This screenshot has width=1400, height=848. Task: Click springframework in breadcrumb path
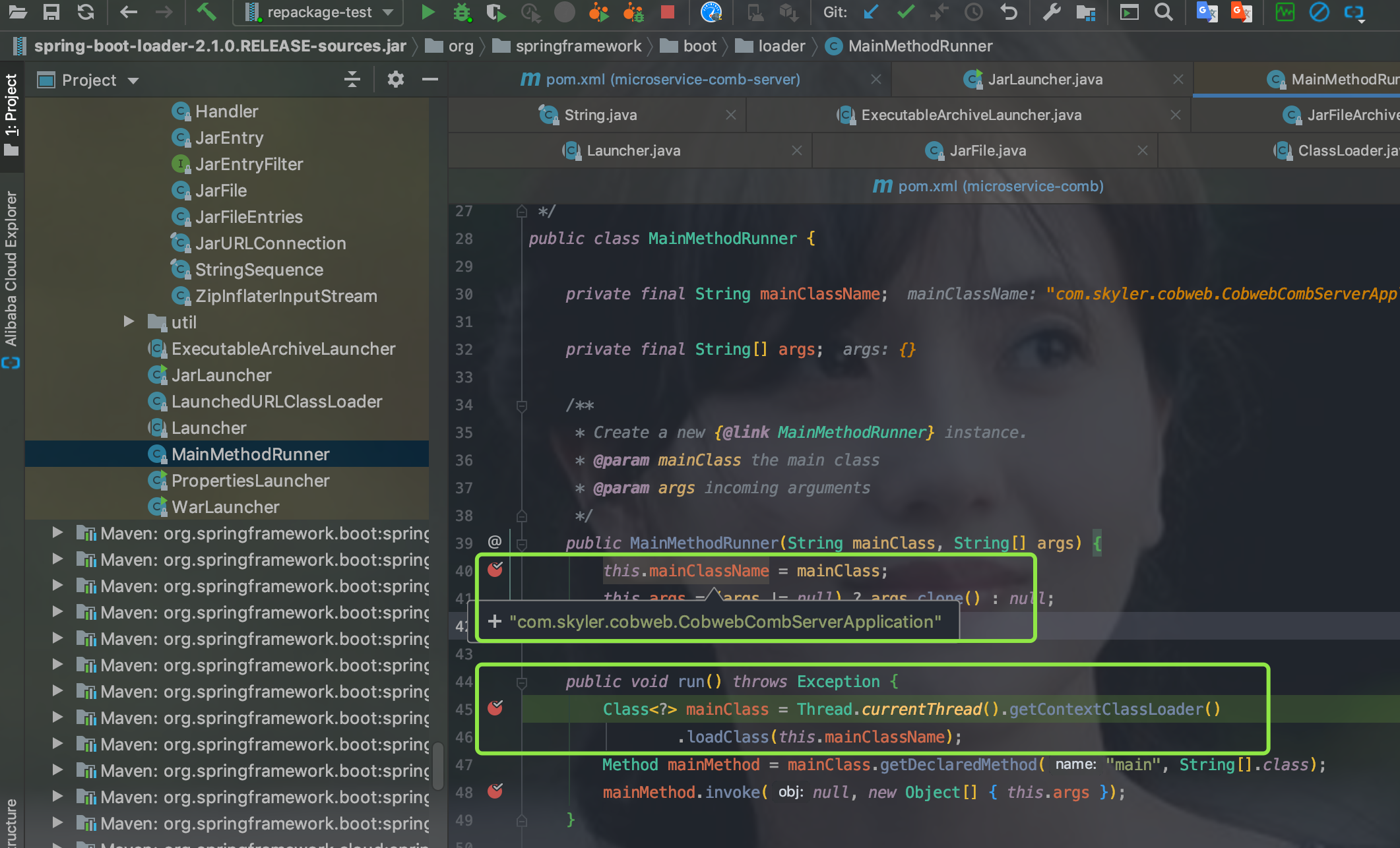point(578,46)
